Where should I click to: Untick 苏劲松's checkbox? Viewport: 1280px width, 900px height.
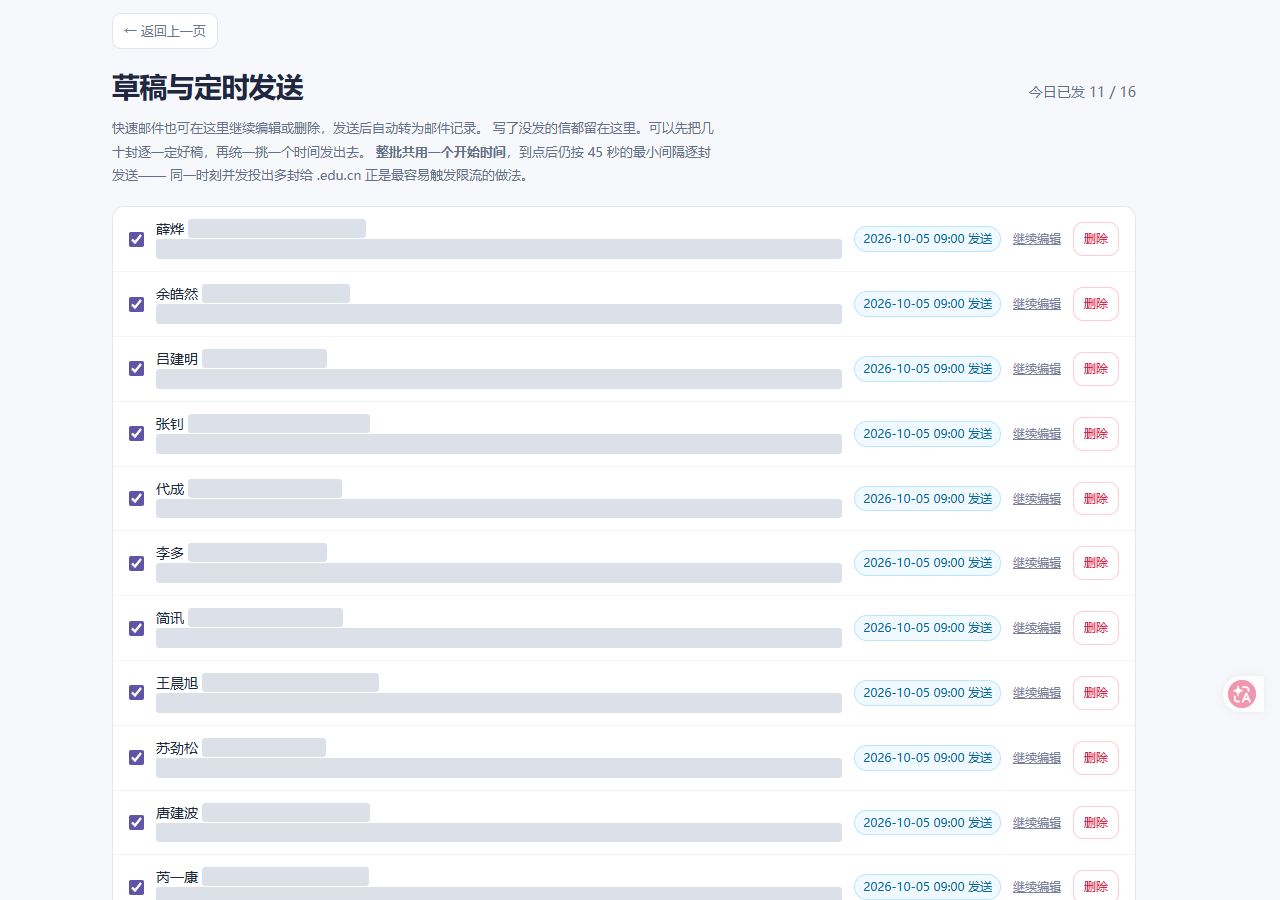click(137, 758)
